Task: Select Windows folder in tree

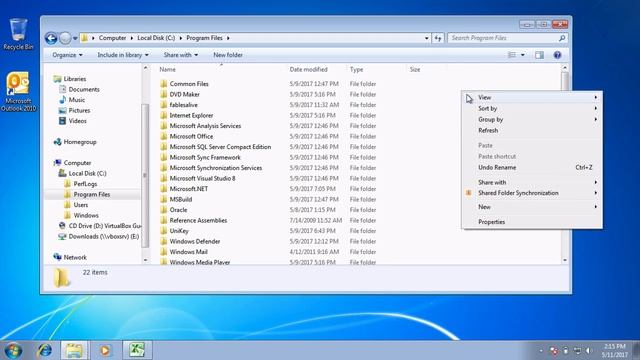Action: (86, 216)
